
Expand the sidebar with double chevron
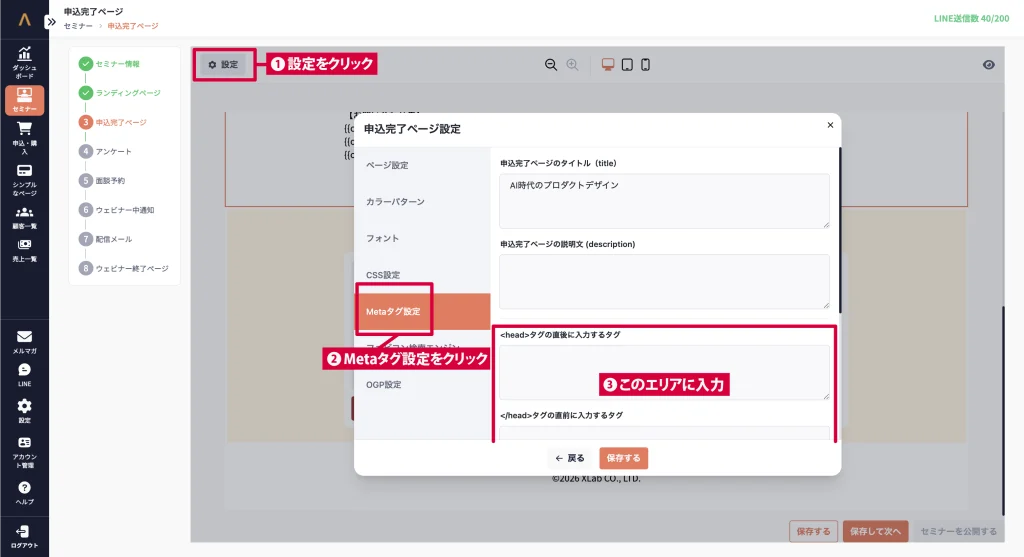pos(52,21)
